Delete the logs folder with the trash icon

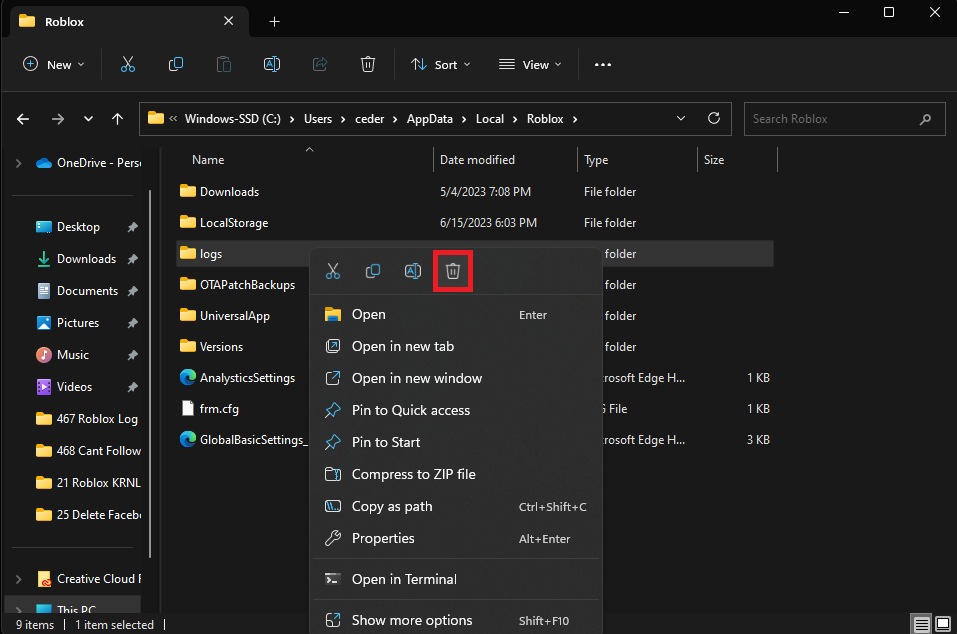(453, 270)
